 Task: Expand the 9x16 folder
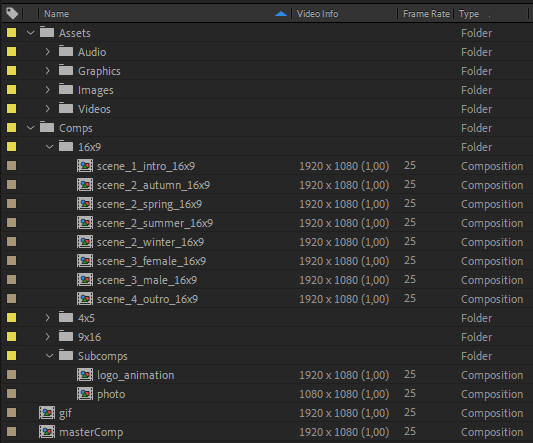(x=48, y=337)
